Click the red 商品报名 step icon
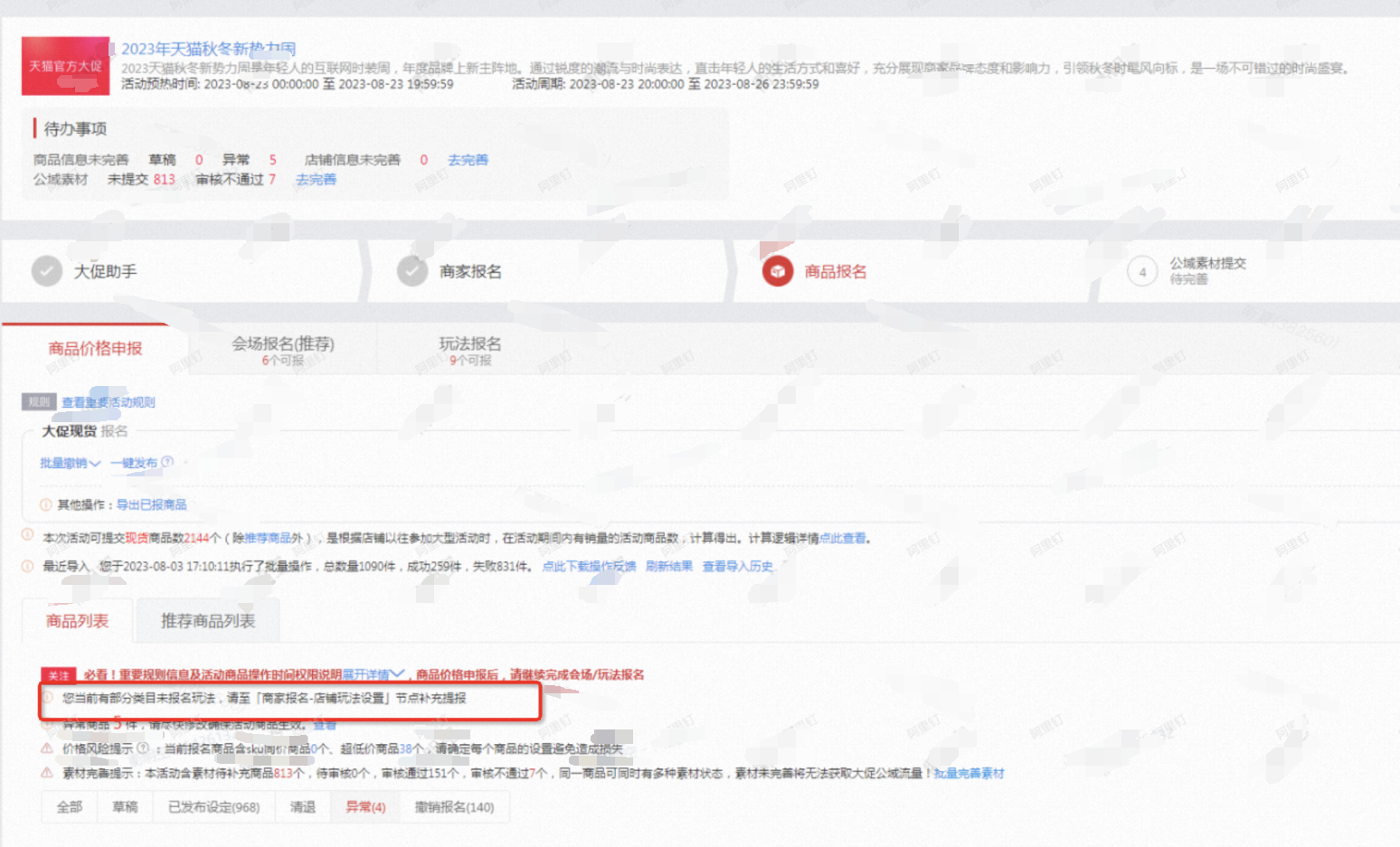The height and width of the screenshot is (847, 1400). pyautogui.click(x=778, y=270)
